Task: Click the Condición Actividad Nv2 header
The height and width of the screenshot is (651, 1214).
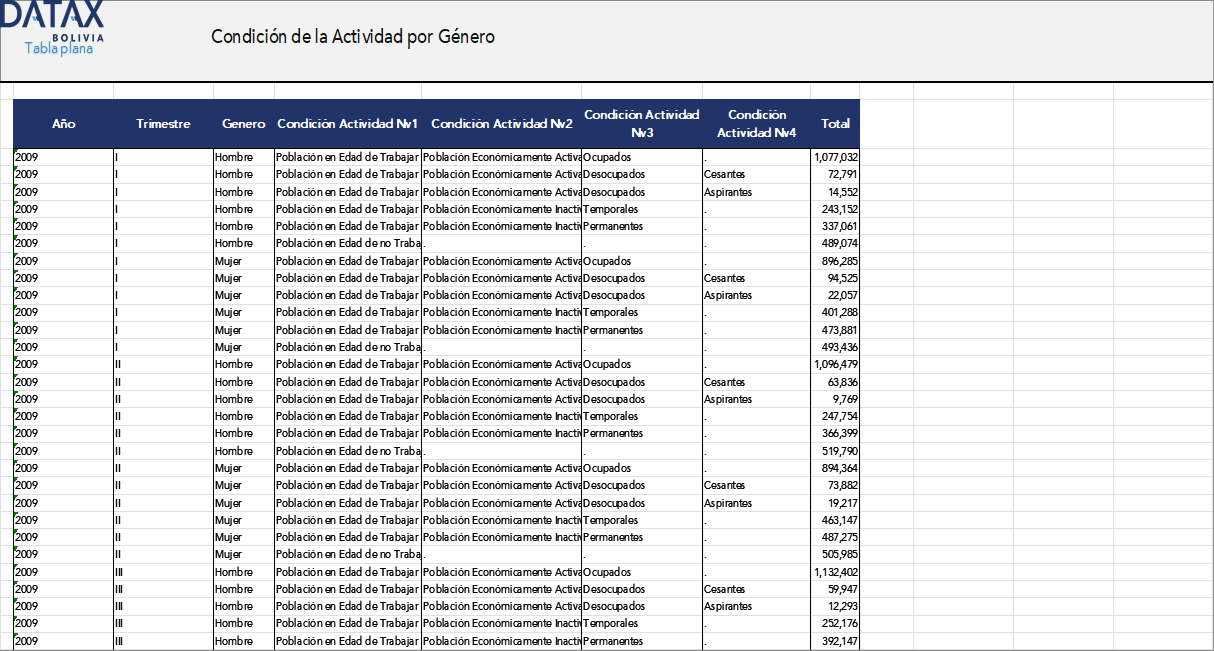Action: [501, 124]
